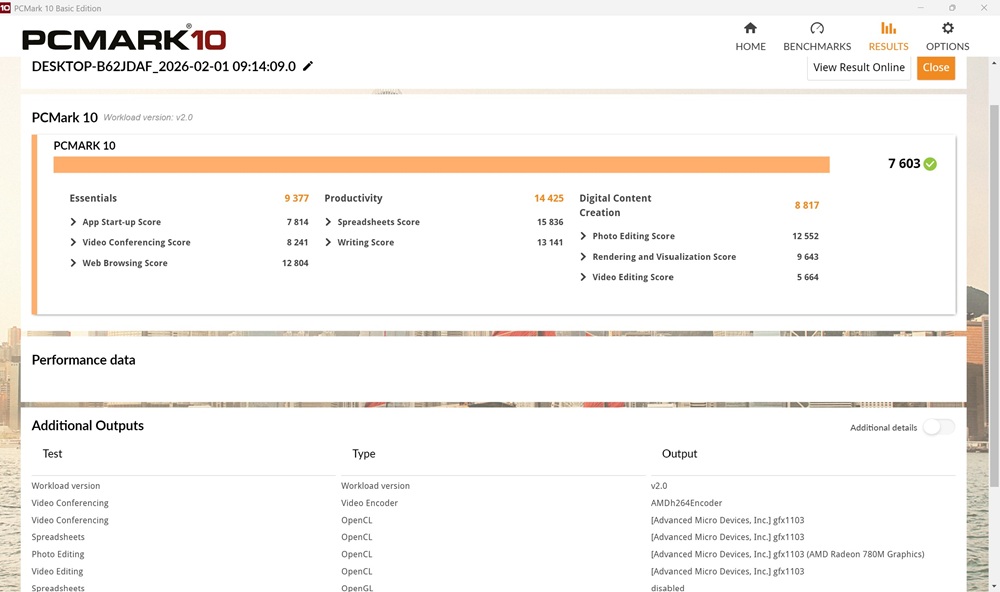Click the PCMark 10 logo
Viewport: 1000px width, 592px height.
pos(124,40)
